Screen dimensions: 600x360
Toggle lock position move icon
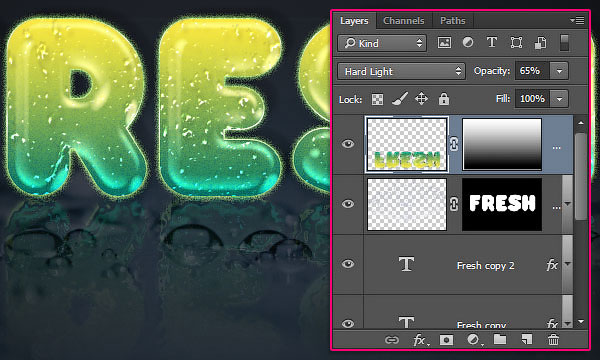[x=421, y=99]
